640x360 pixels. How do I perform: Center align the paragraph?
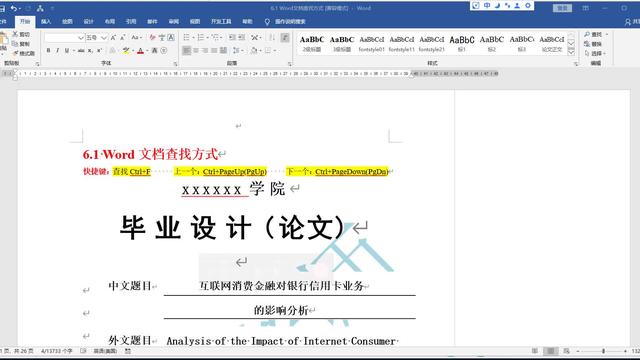[196, 51]
